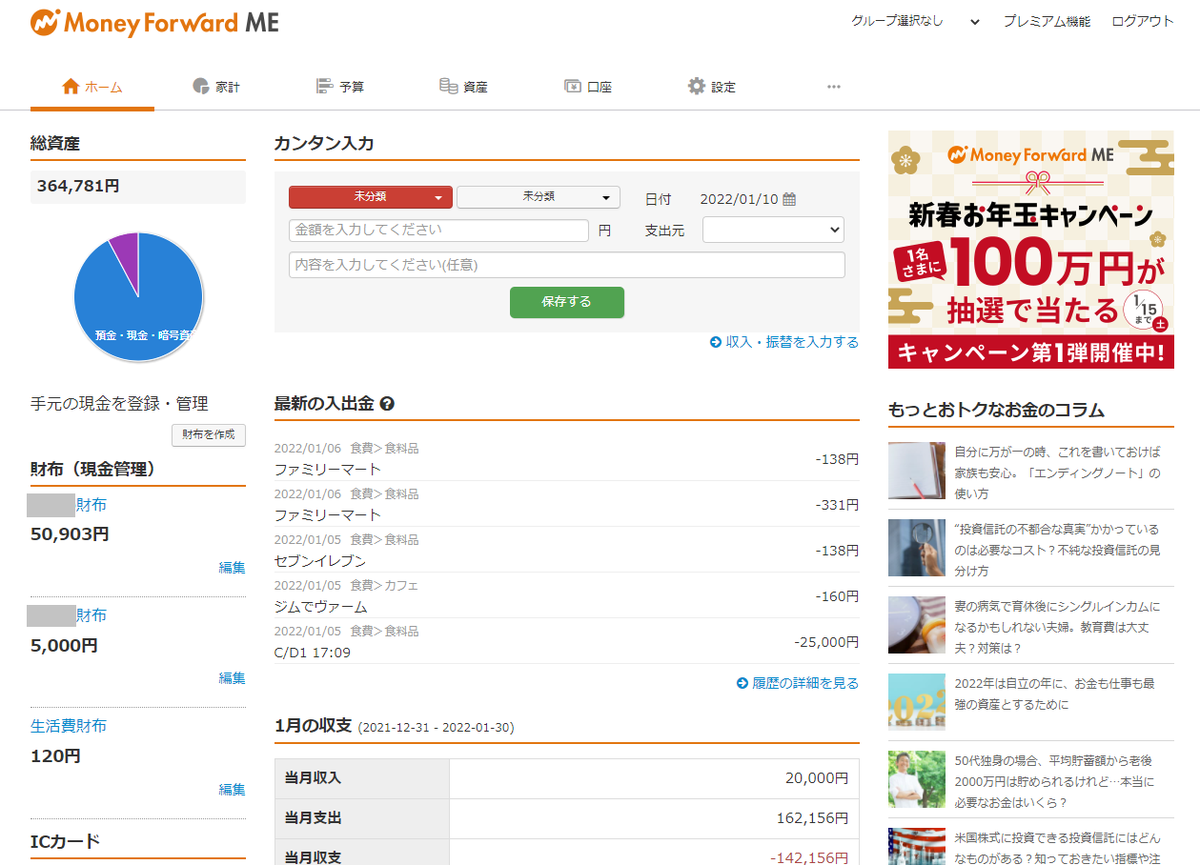
Task: Click the 資産 coin stack icon
Action: tap(449, 86)
